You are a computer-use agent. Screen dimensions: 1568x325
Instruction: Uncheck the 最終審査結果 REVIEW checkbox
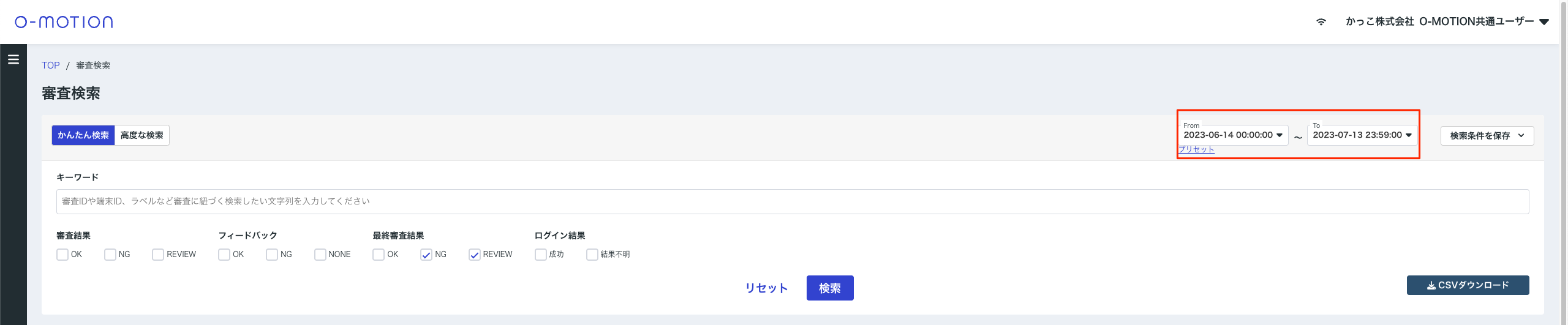pos(475,255)
